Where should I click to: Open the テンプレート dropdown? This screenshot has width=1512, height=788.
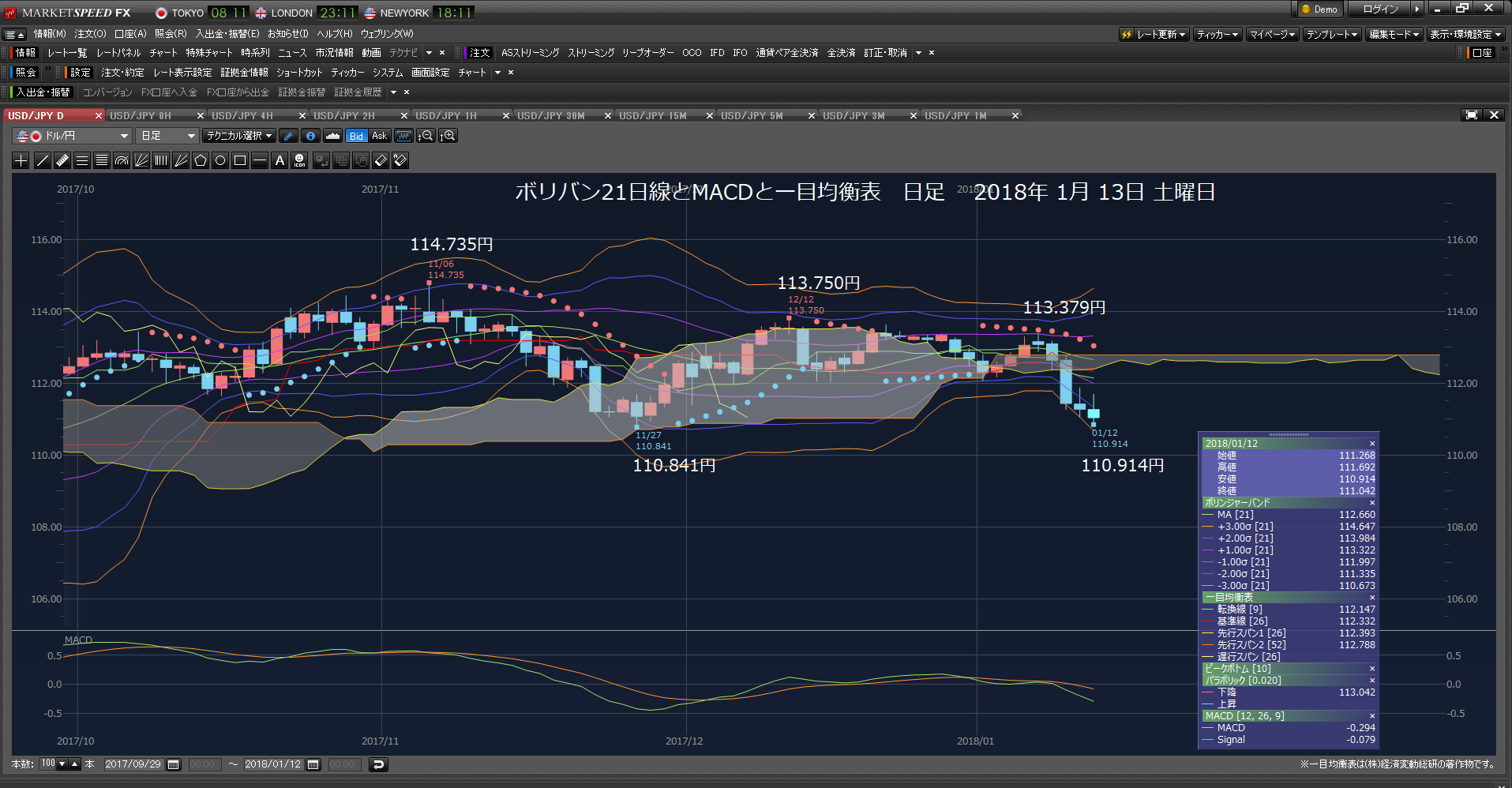(1332, 35)
